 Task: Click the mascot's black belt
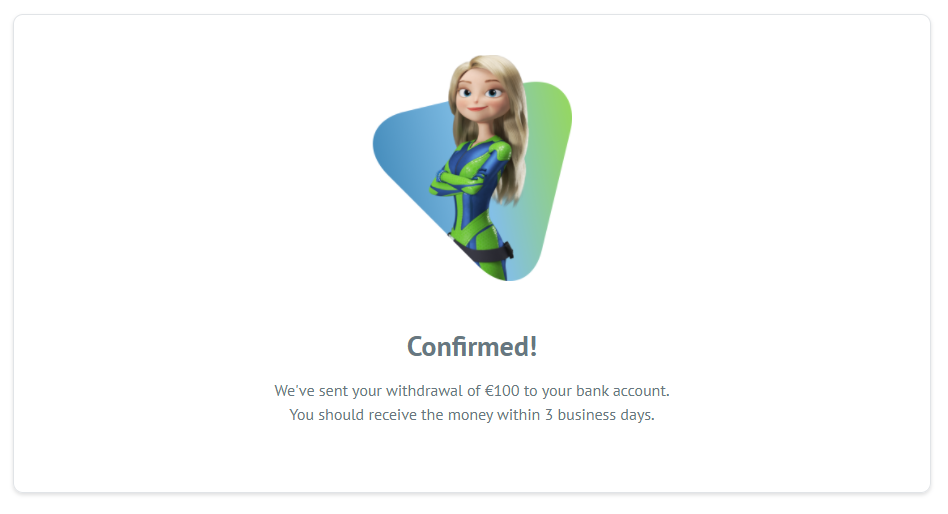[482, 249]
